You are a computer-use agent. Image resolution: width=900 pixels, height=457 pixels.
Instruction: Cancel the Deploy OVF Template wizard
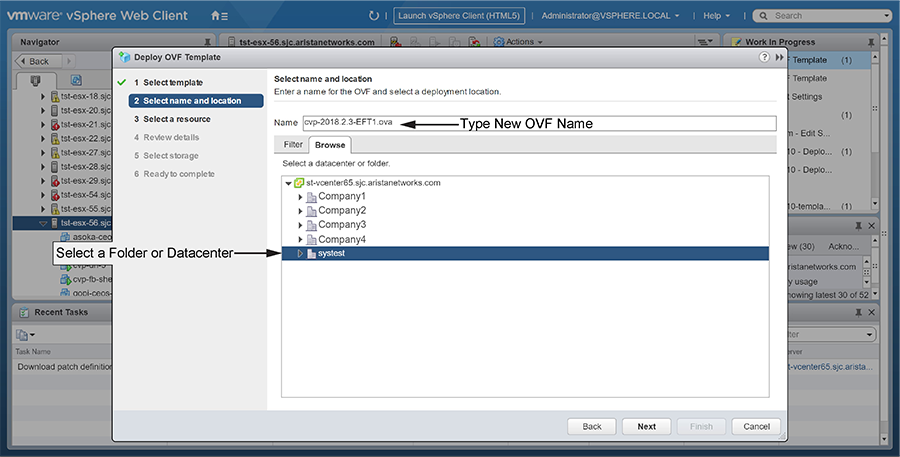(x=757, y=427)
